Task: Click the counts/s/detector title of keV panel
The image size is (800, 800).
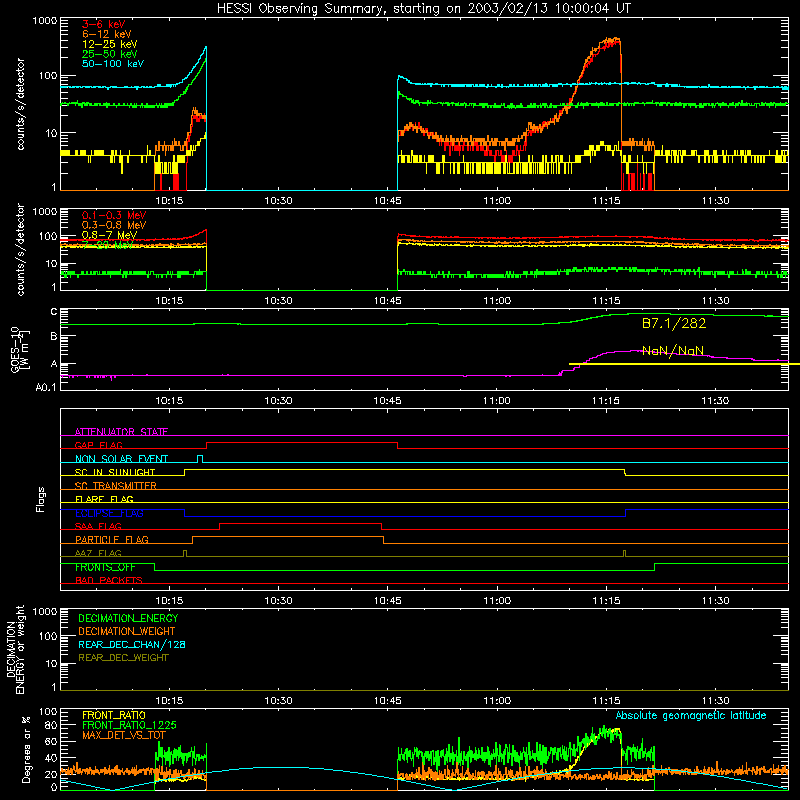Action: pyautogui.click(x=20, y=104)
